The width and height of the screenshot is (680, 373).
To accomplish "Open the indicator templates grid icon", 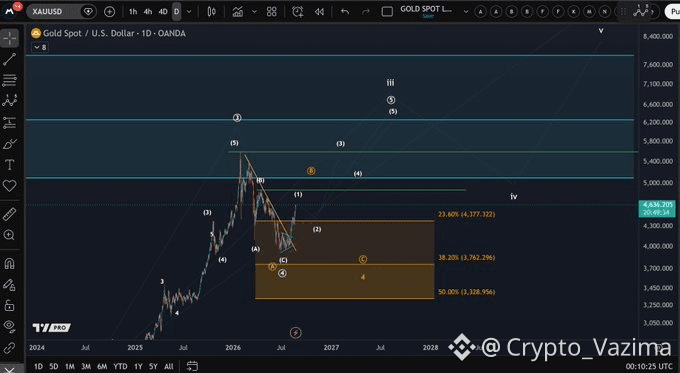I will click(271, 12).
